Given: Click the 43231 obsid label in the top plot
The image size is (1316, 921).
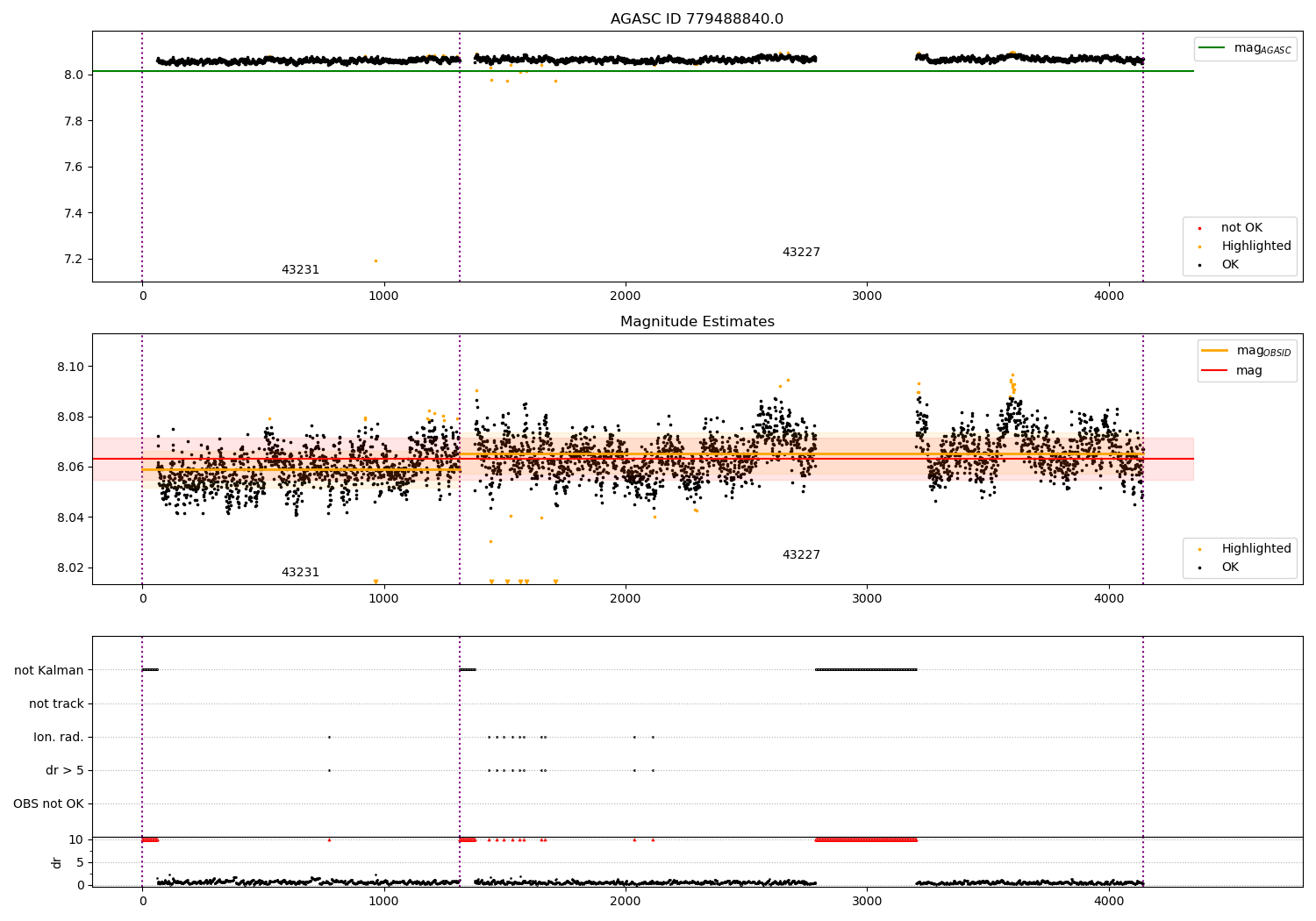Looking at the screenshot, I should [x=300, y=270].
